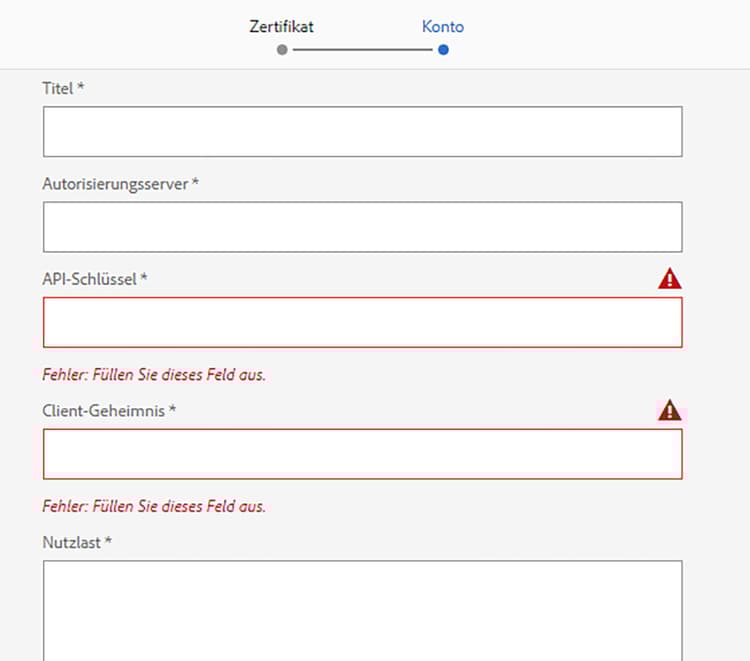Click the "Autorisierungsserver" label text
Image resolution: width=750 pixels, height=661 pixels.
[115, 184]
